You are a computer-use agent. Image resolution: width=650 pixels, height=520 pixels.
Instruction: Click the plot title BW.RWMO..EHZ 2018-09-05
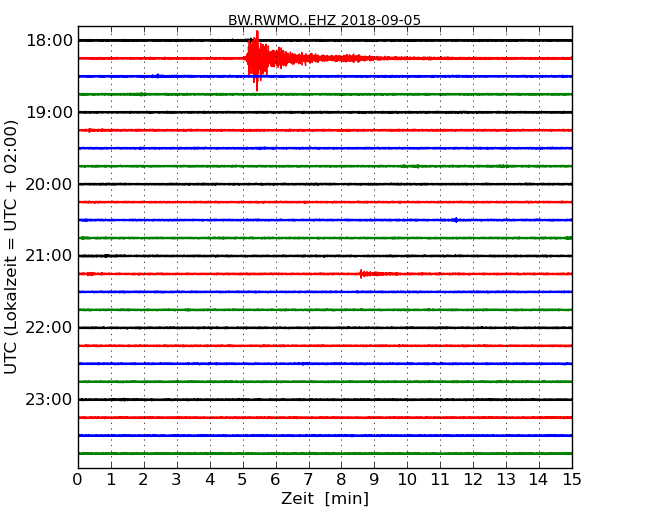click(x=324, y=20)
